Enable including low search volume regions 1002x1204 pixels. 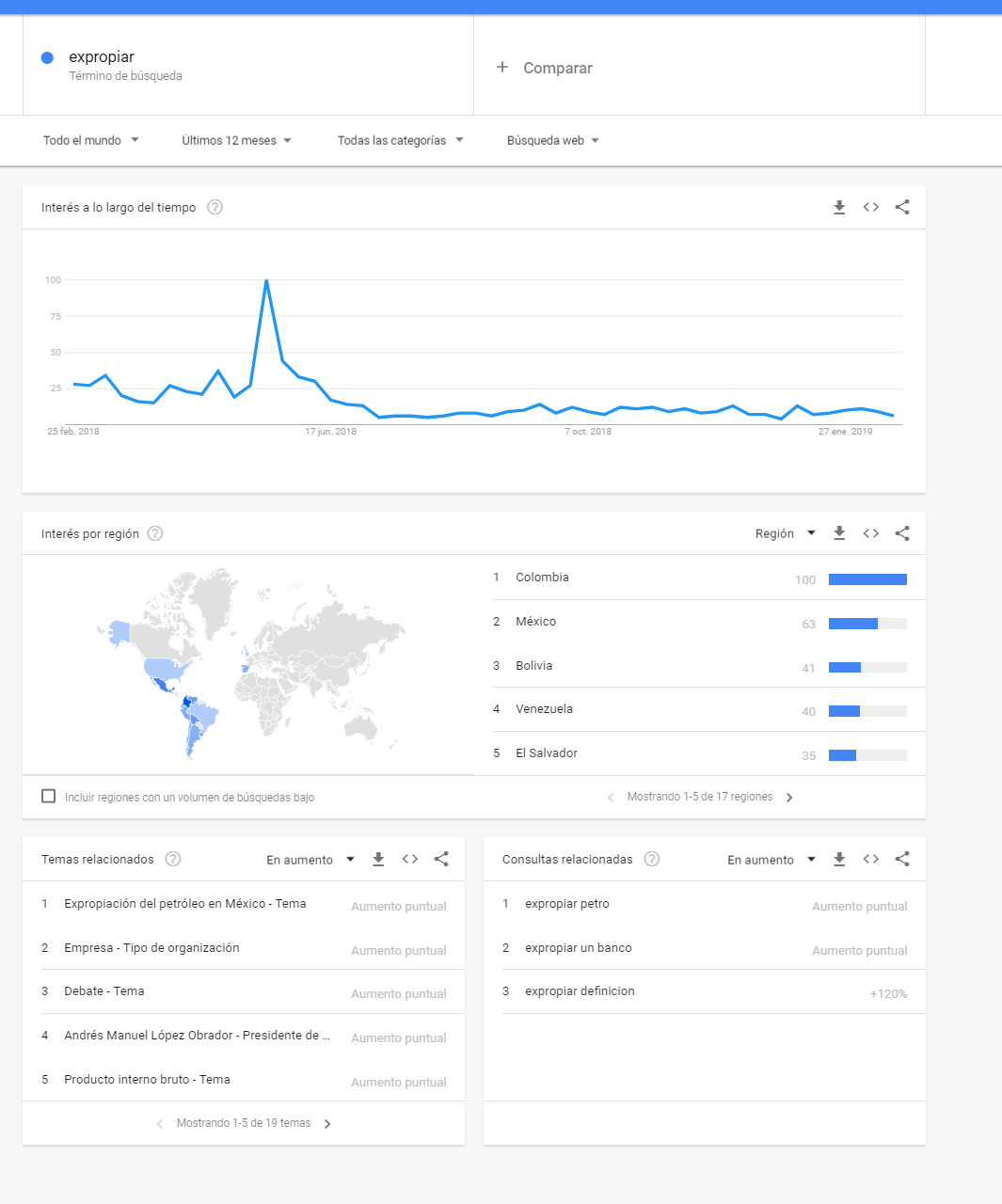pyautogui.click(x=49, y=796)
